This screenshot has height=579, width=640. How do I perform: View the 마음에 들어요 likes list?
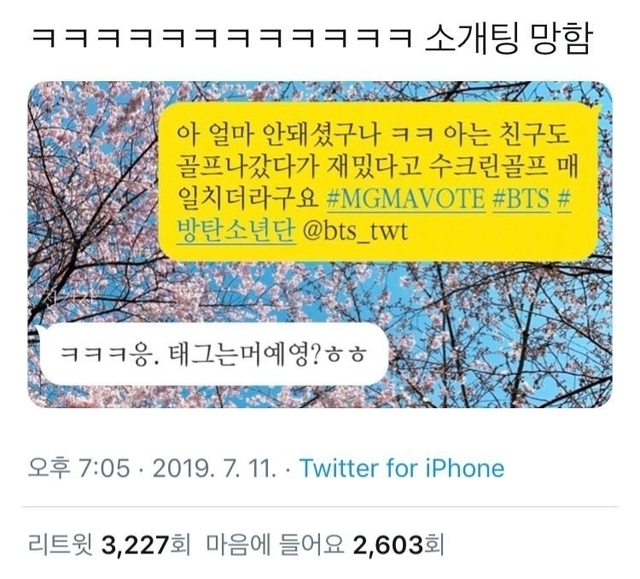pos(275,544)
